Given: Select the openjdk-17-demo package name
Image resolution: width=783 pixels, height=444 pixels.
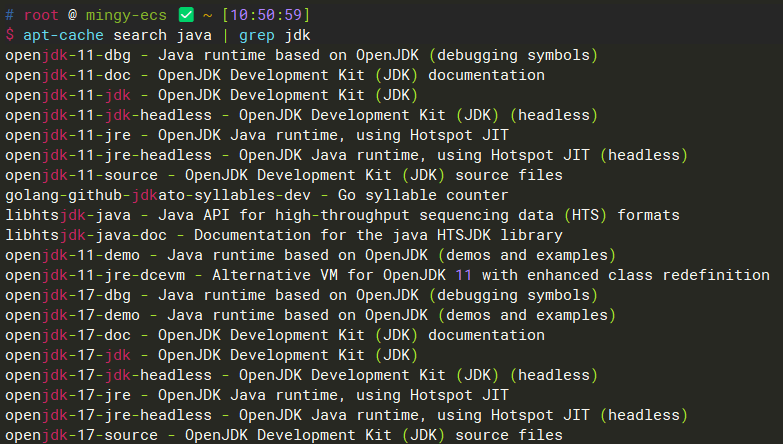Looking at the screenshot, I should coord(72,315).
